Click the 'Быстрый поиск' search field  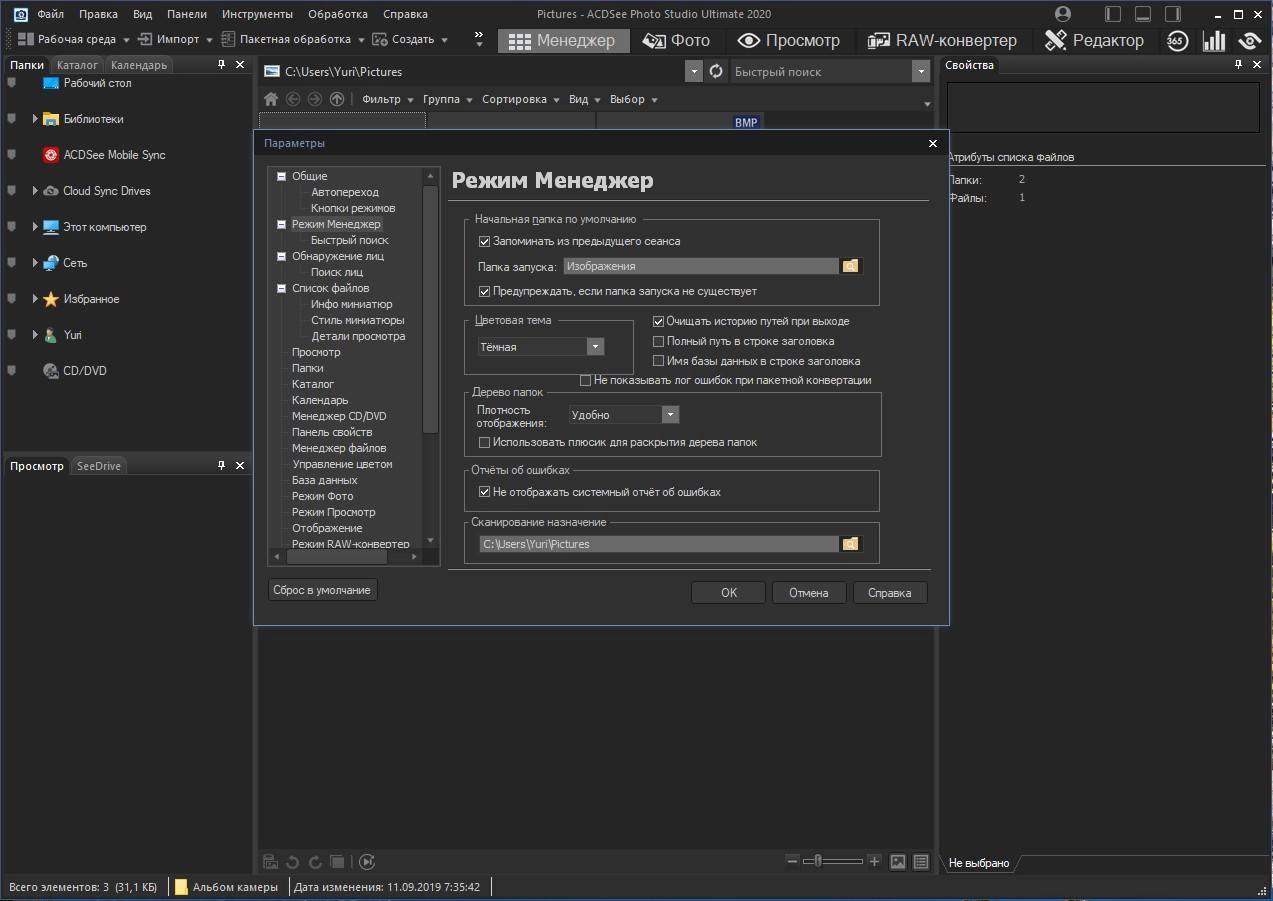tap(820, 71)
